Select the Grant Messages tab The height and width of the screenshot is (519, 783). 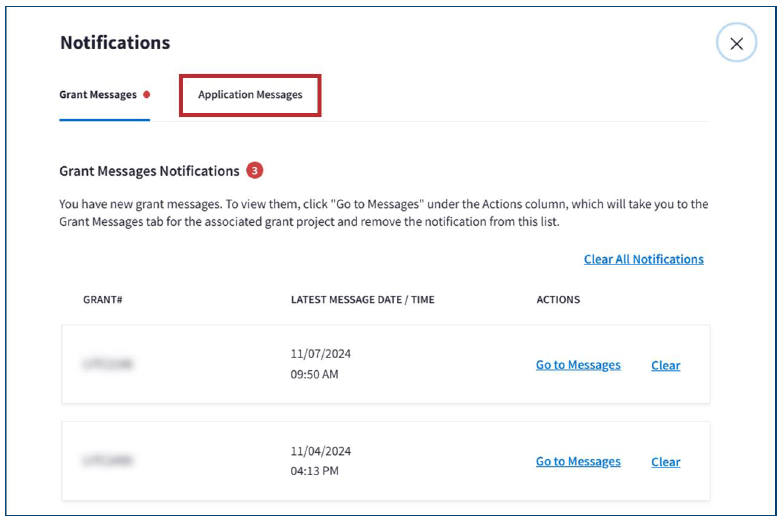coord(98,95)
